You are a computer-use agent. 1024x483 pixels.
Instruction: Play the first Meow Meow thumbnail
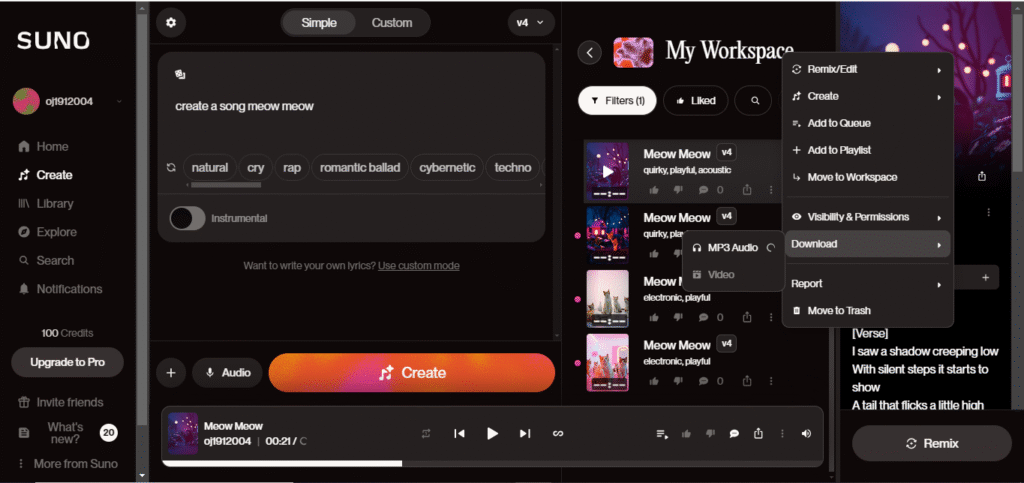[x=607, y=172]
